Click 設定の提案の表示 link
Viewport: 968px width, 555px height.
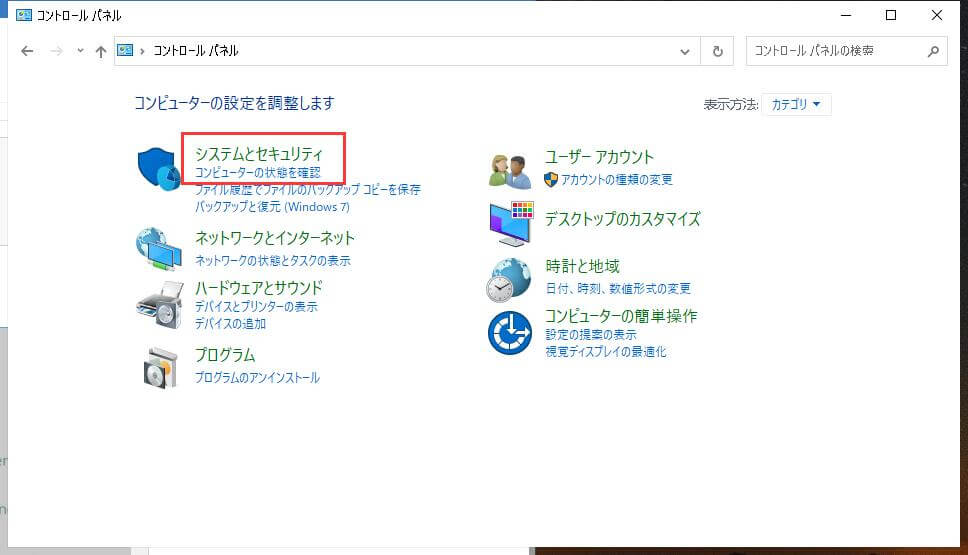click(591, 335)
